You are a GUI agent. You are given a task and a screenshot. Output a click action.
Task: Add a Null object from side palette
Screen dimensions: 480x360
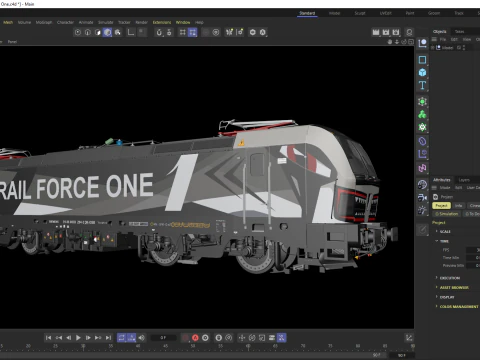tap(422, 43)
